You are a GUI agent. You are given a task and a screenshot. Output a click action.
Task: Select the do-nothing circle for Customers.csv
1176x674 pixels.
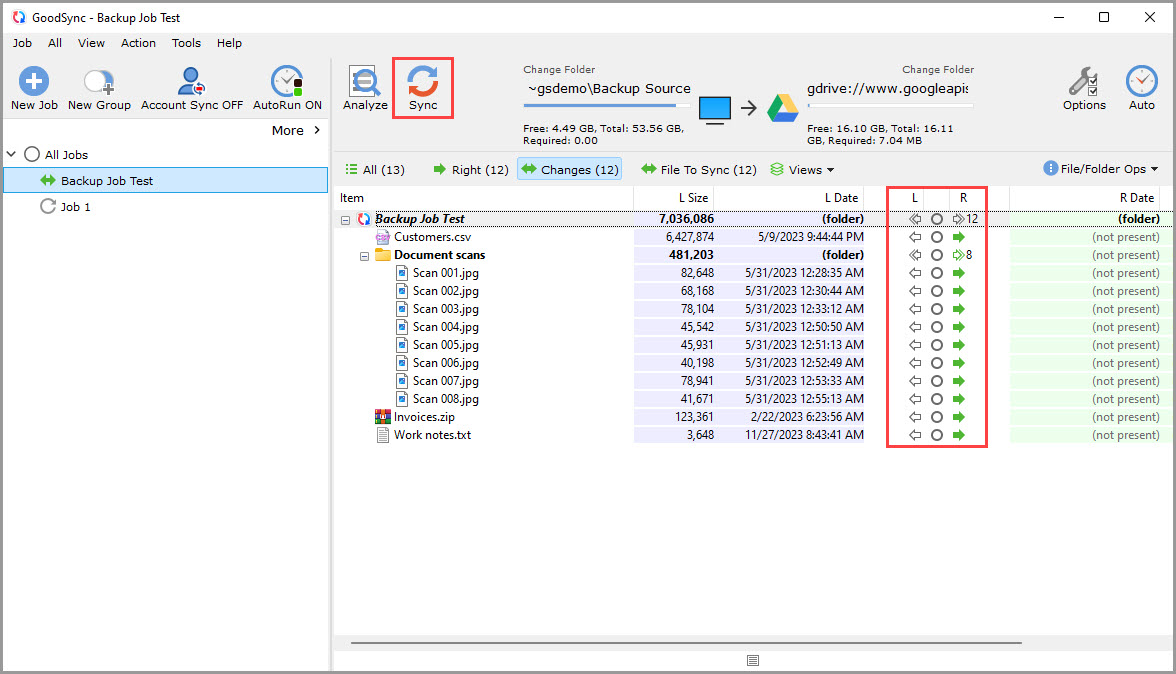[x=937, y=237]
